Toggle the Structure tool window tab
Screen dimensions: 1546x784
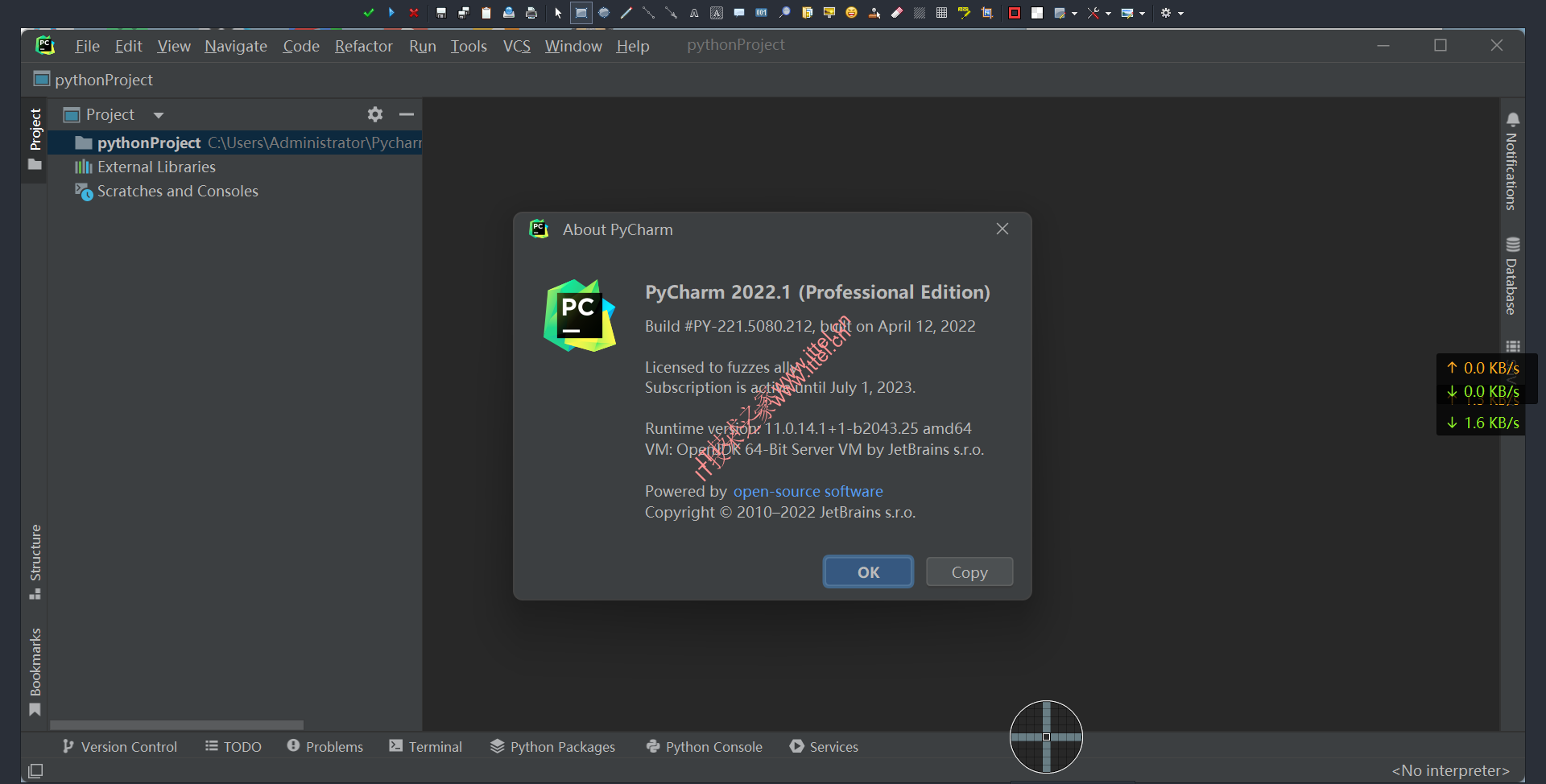tap(35, 561)
